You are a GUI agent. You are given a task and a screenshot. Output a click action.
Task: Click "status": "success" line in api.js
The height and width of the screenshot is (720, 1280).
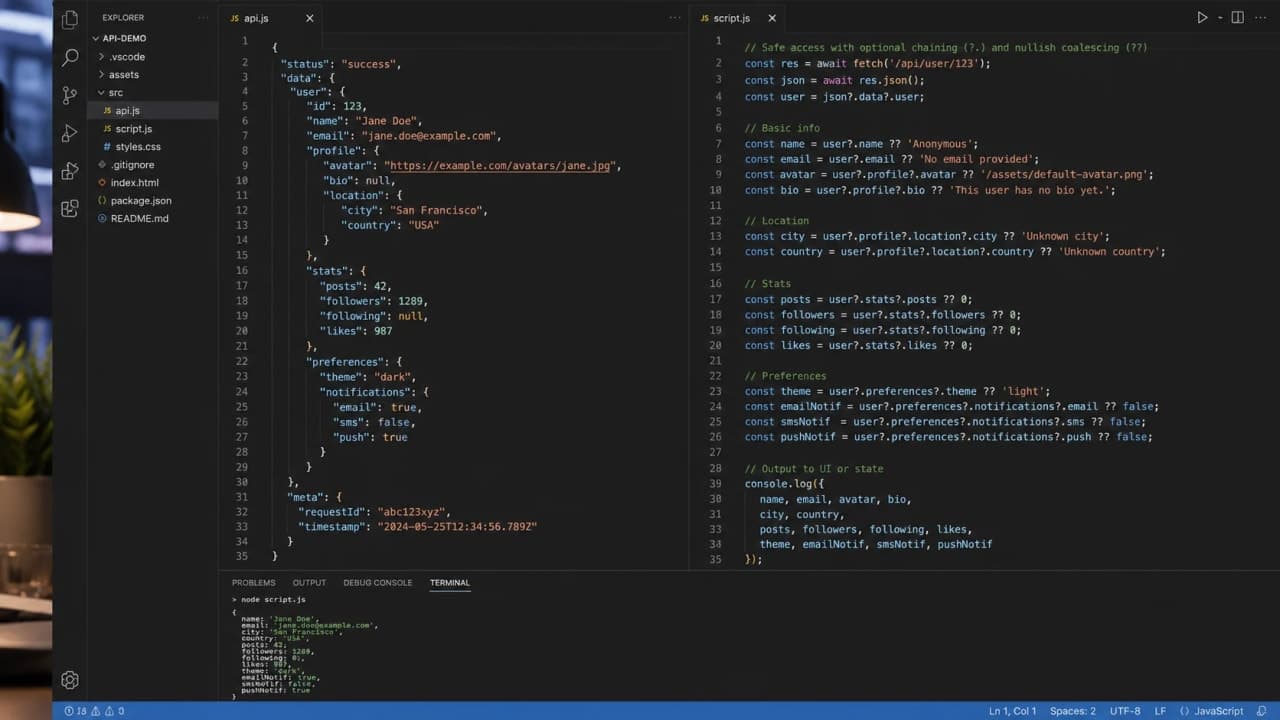(340, 64)
